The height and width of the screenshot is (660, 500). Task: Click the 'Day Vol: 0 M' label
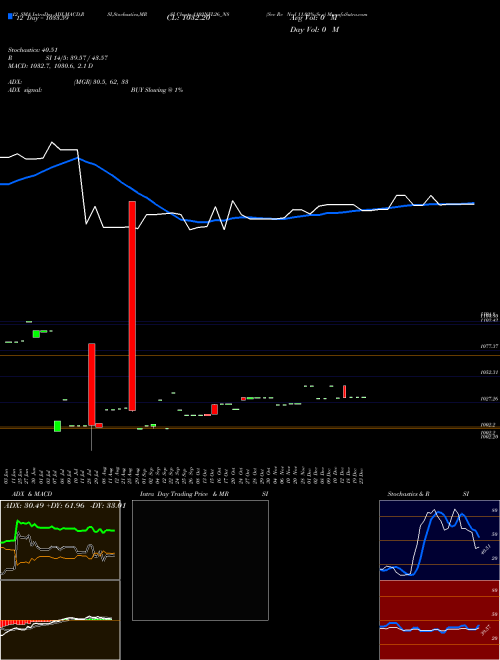[x=314, y=30]
